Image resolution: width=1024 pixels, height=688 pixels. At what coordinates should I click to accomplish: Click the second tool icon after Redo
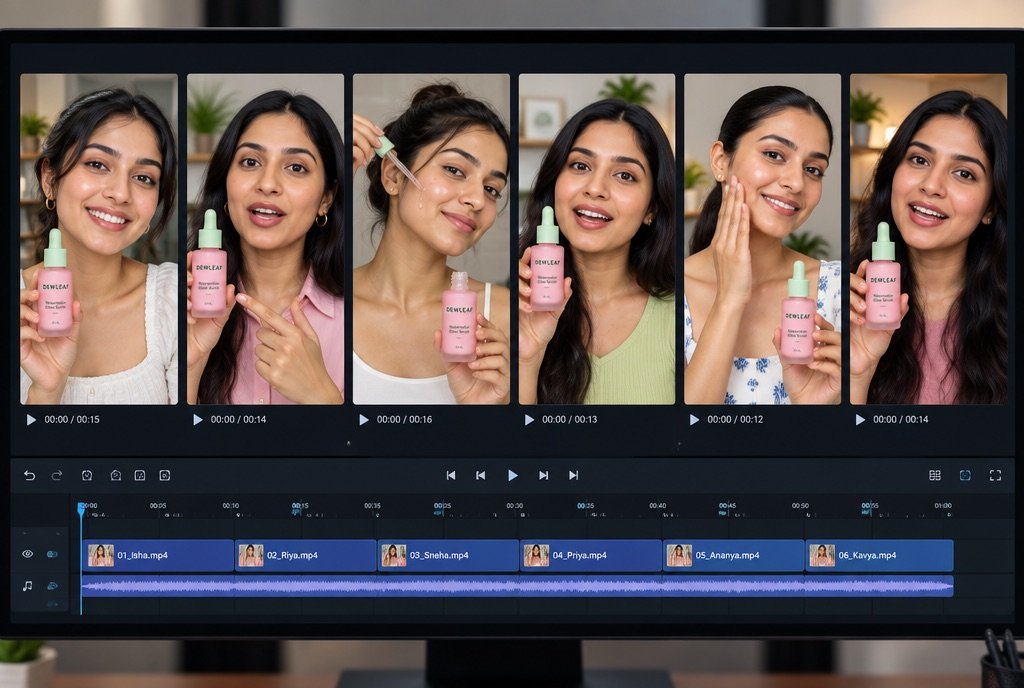116,475
